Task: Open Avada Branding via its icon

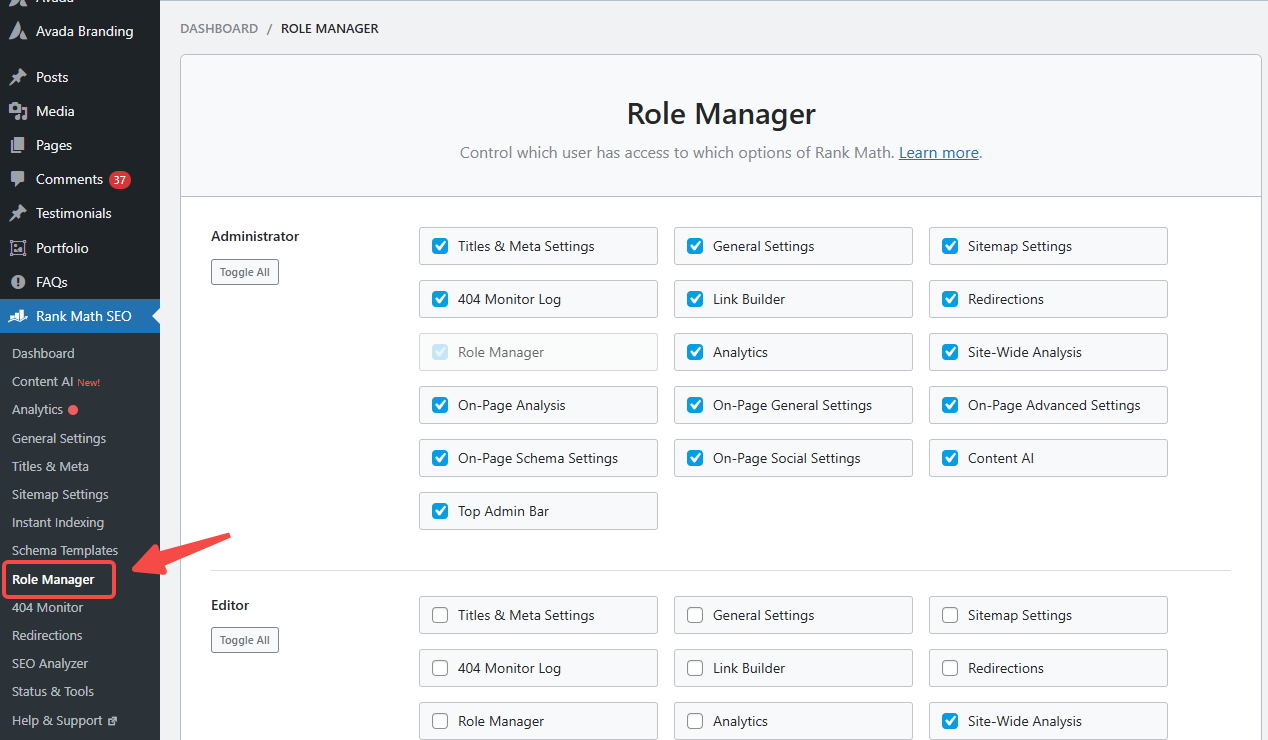Action: pyautogui.click(x=20, y=31)
